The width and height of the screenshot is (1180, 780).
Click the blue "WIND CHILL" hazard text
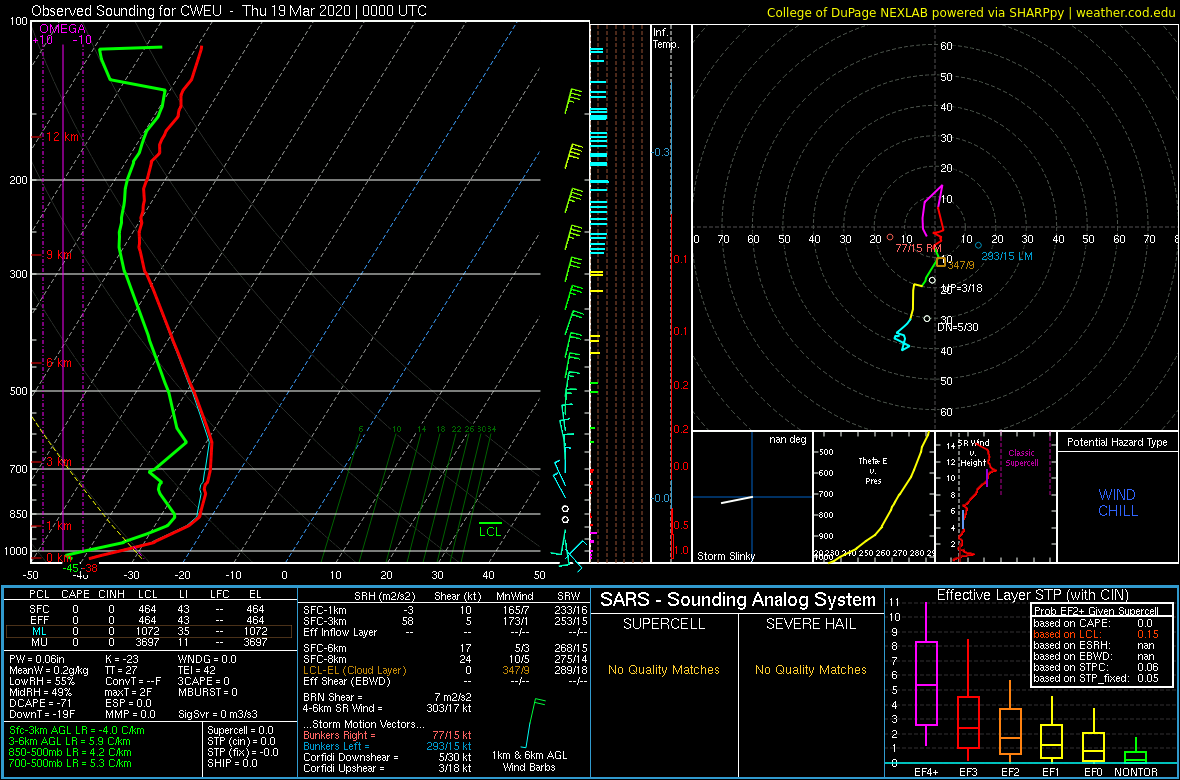click(x=1117, y=503)
